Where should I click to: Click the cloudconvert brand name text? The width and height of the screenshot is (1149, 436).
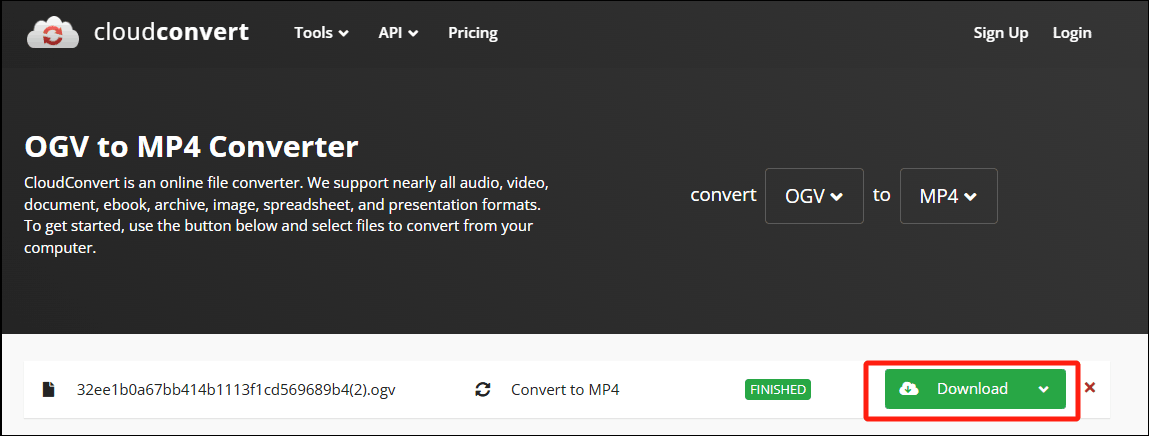pyautogui.click(x=171, y=33)
